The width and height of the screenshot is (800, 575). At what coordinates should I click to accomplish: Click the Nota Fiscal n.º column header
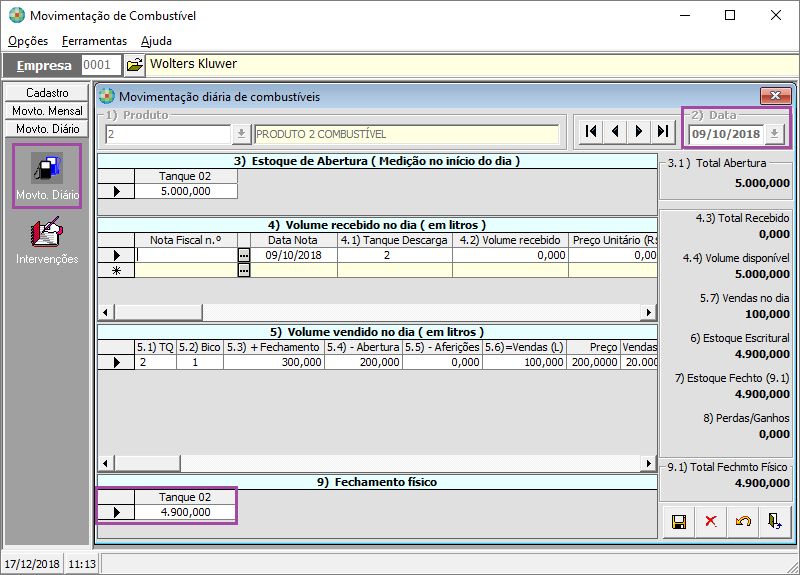pos(186,240)
